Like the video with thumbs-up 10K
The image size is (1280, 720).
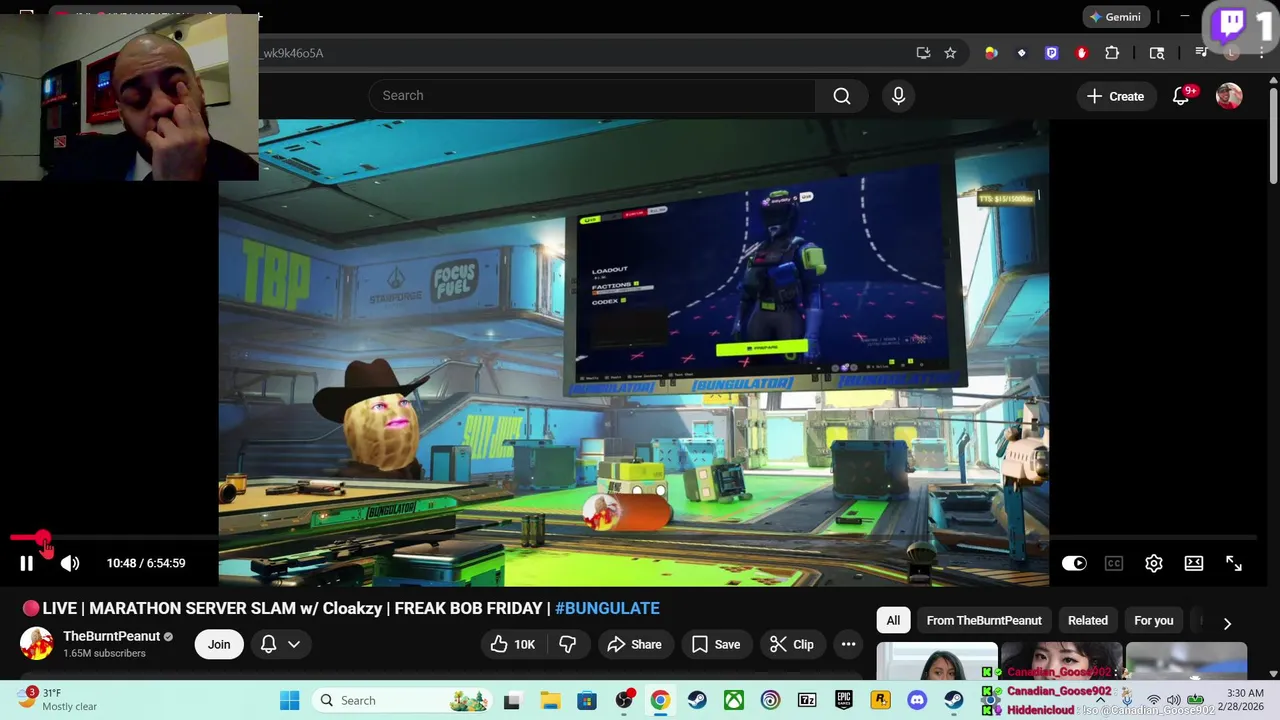pos(512,644)
